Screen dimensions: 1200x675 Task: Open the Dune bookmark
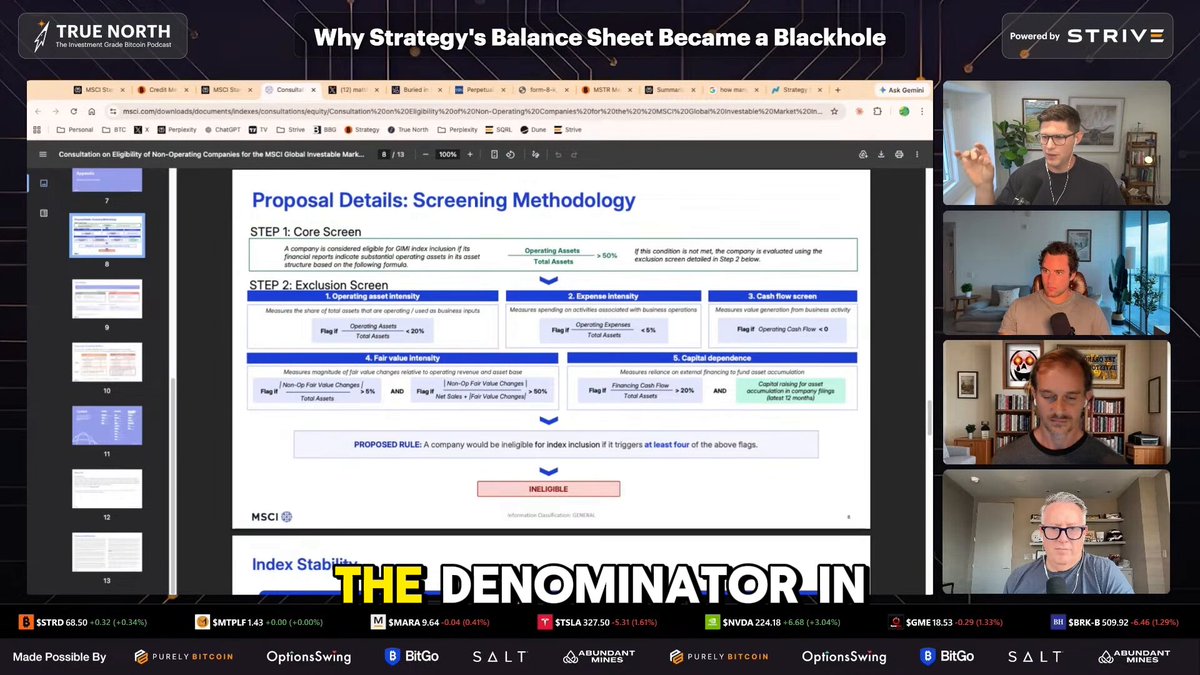[x=534, y=130]
